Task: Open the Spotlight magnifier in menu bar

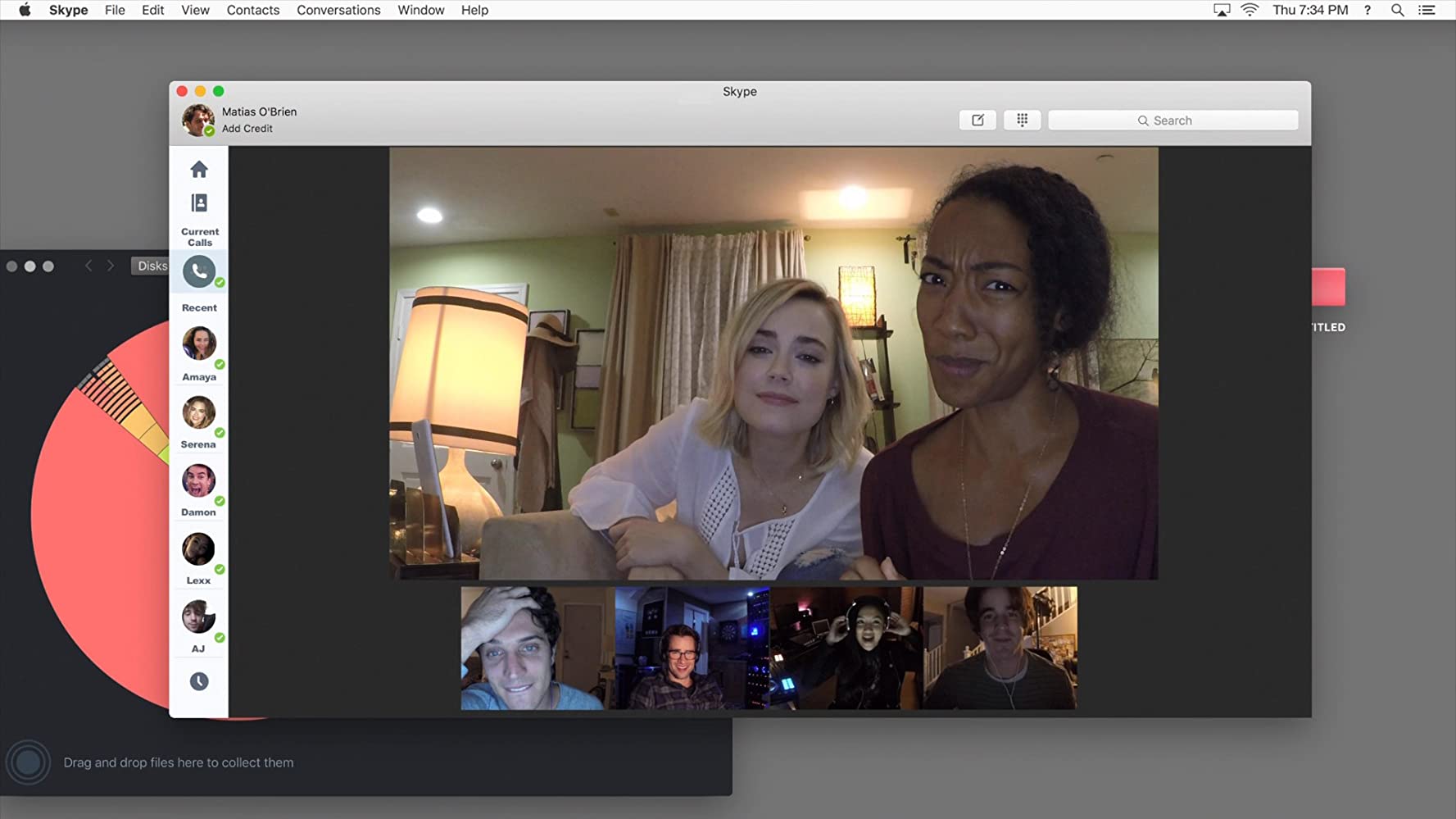Action: pyautogui.click(x=1398, y=10)
